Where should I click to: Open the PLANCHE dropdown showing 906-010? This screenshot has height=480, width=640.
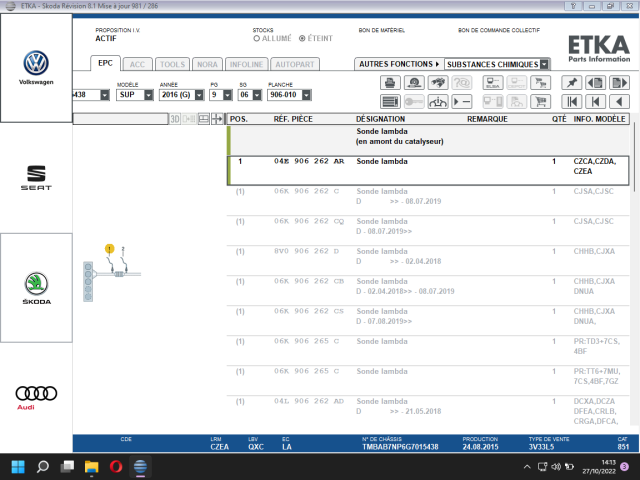point(306,95)
